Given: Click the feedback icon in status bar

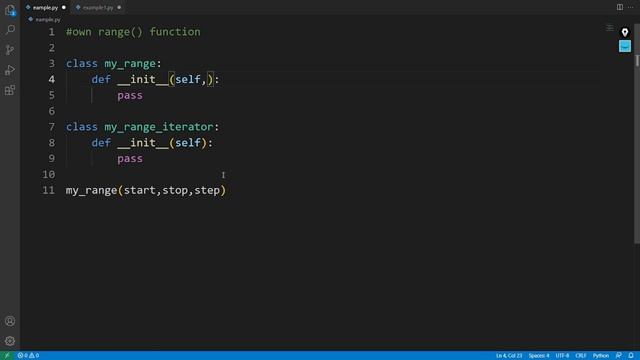Looking at the screenshot, I should (x=618, y=356).
